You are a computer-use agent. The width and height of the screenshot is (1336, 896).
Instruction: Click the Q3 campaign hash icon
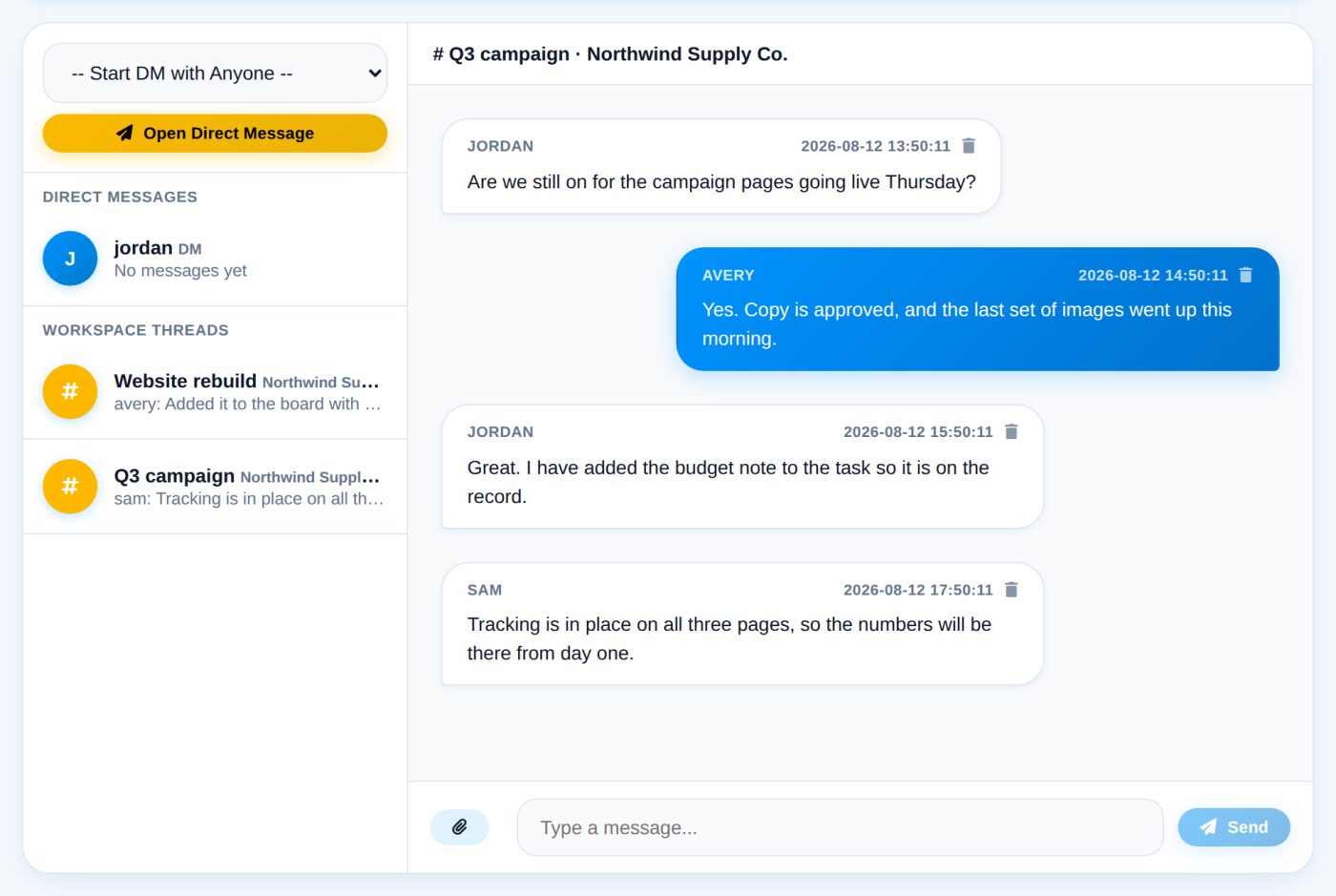pos(70,487)
